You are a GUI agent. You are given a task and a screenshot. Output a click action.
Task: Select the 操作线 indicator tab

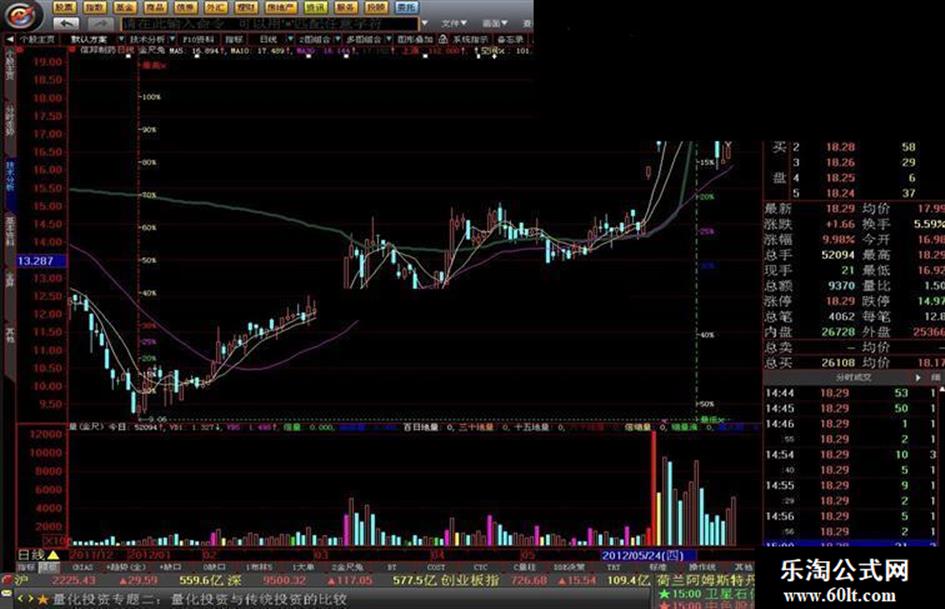[x=703, y=567]
